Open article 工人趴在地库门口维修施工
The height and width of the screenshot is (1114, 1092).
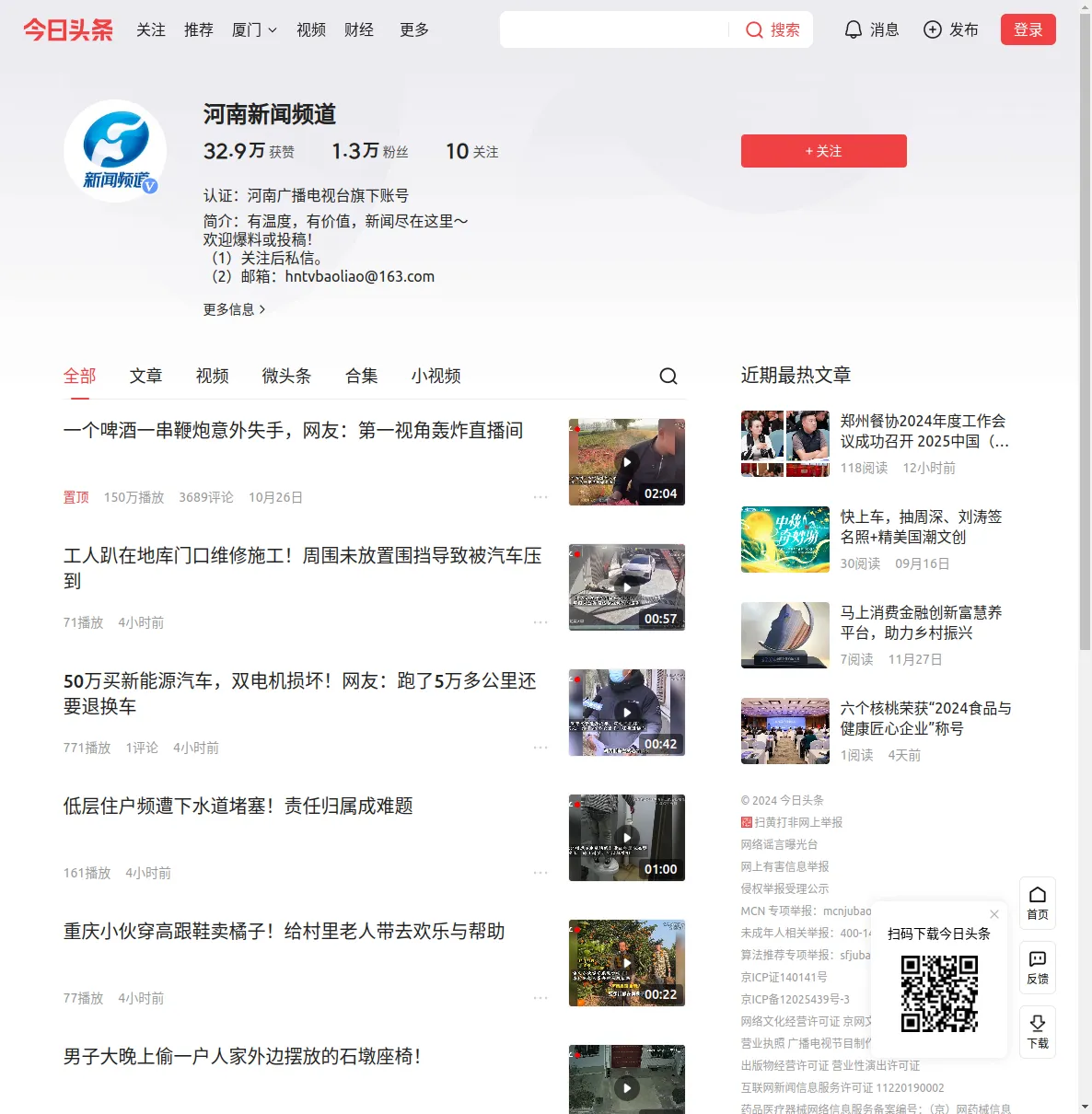pos(303,568)
